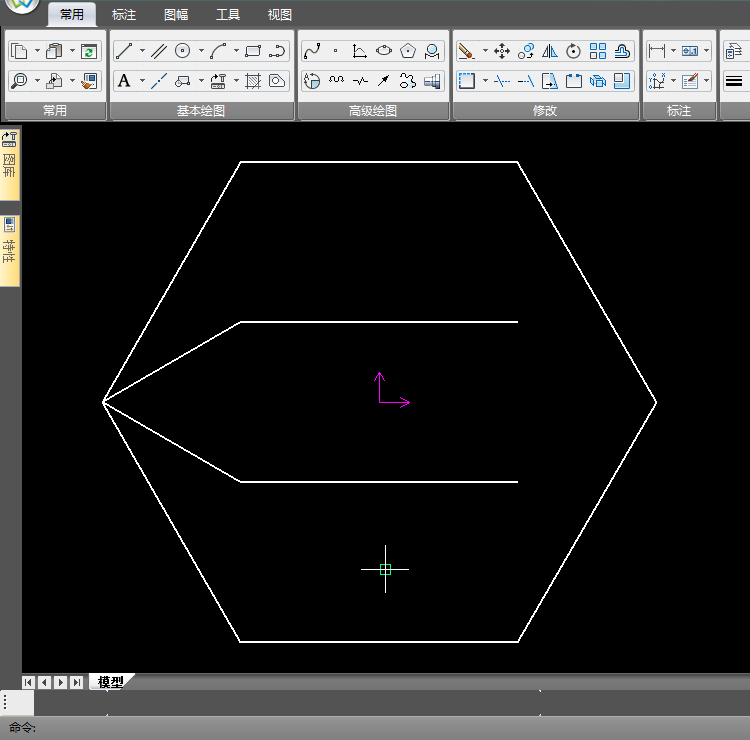Open the Linear dimension dropdown arrow
The height and width of the screenshot is (740, 750).
(673, 50)
